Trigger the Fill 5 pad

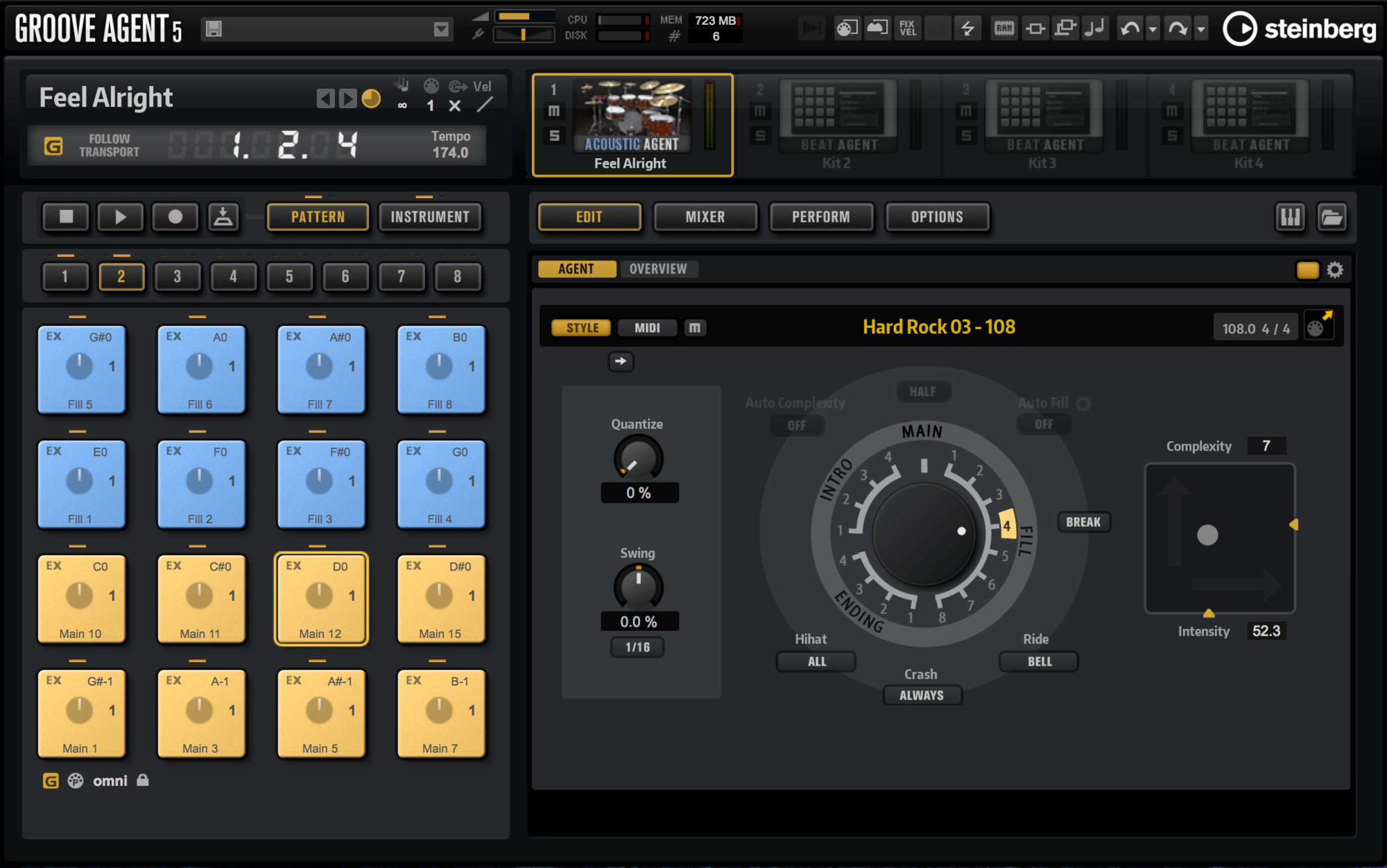(x=81, y=370)
